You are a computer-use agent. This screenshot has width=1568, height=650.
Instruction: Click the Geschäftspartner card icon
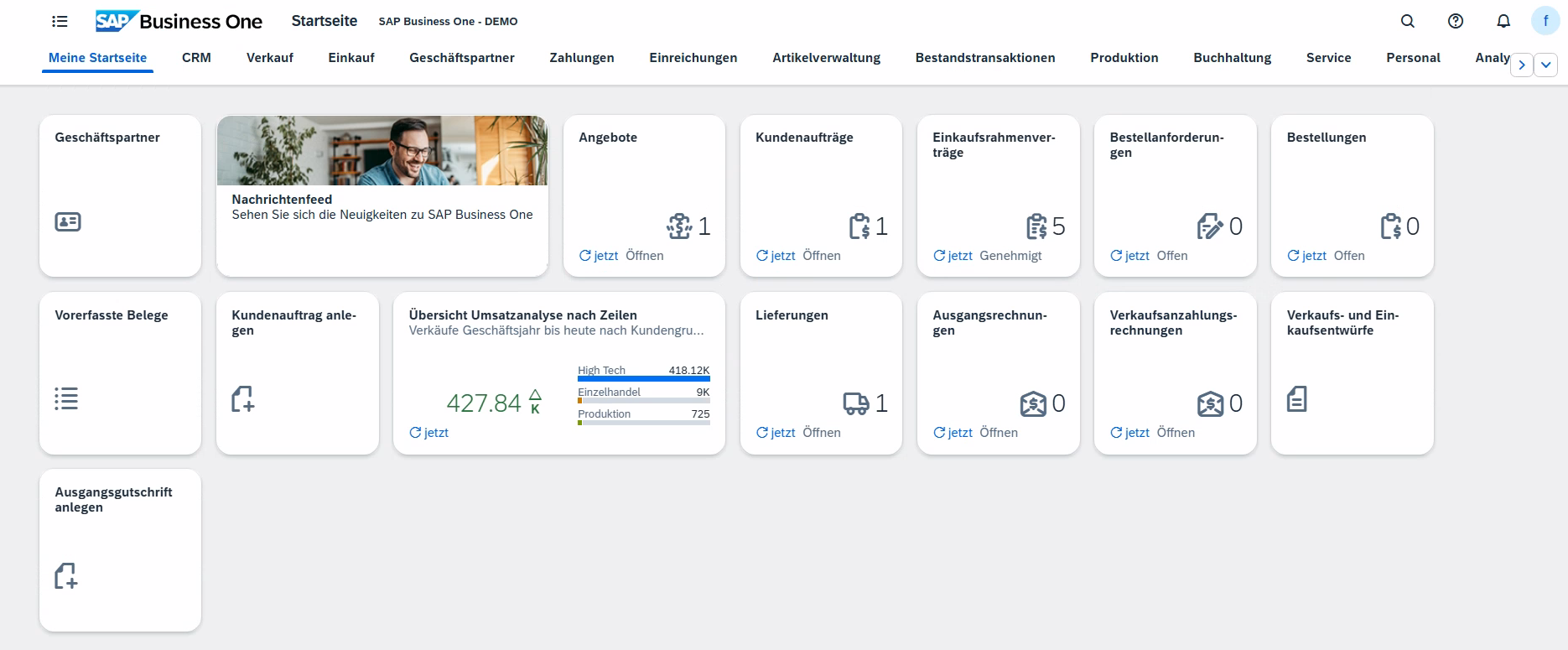68,222
